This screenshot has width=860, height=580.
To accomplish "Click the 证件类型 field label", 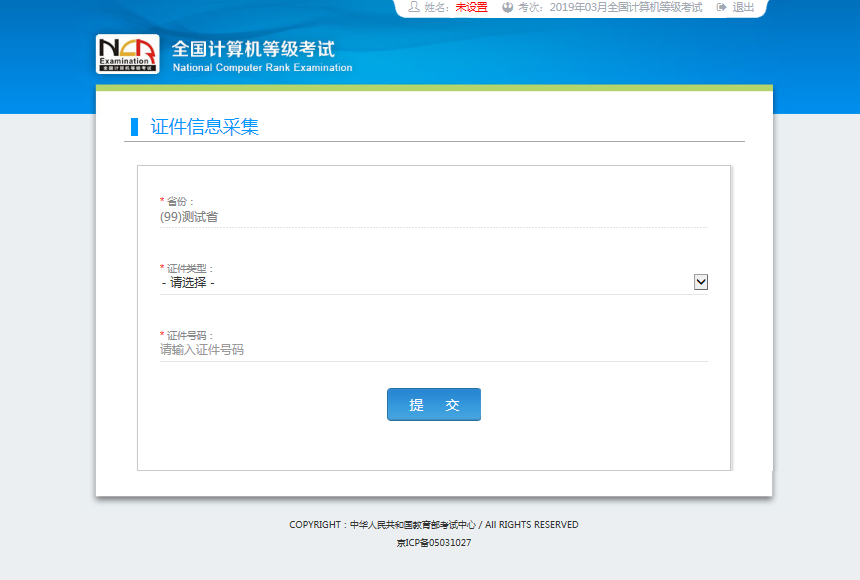I will coord(190,268).
